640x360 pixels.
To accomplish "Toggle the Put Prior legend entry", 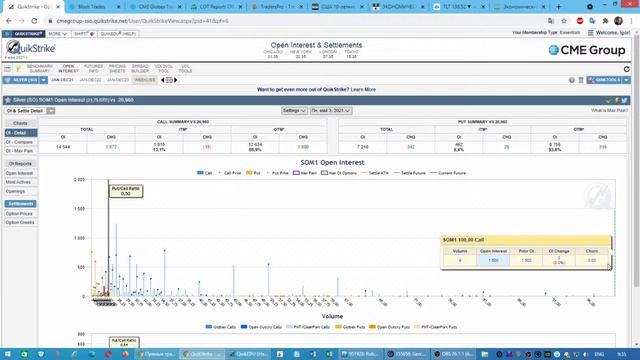I will (x=278, y=173).
